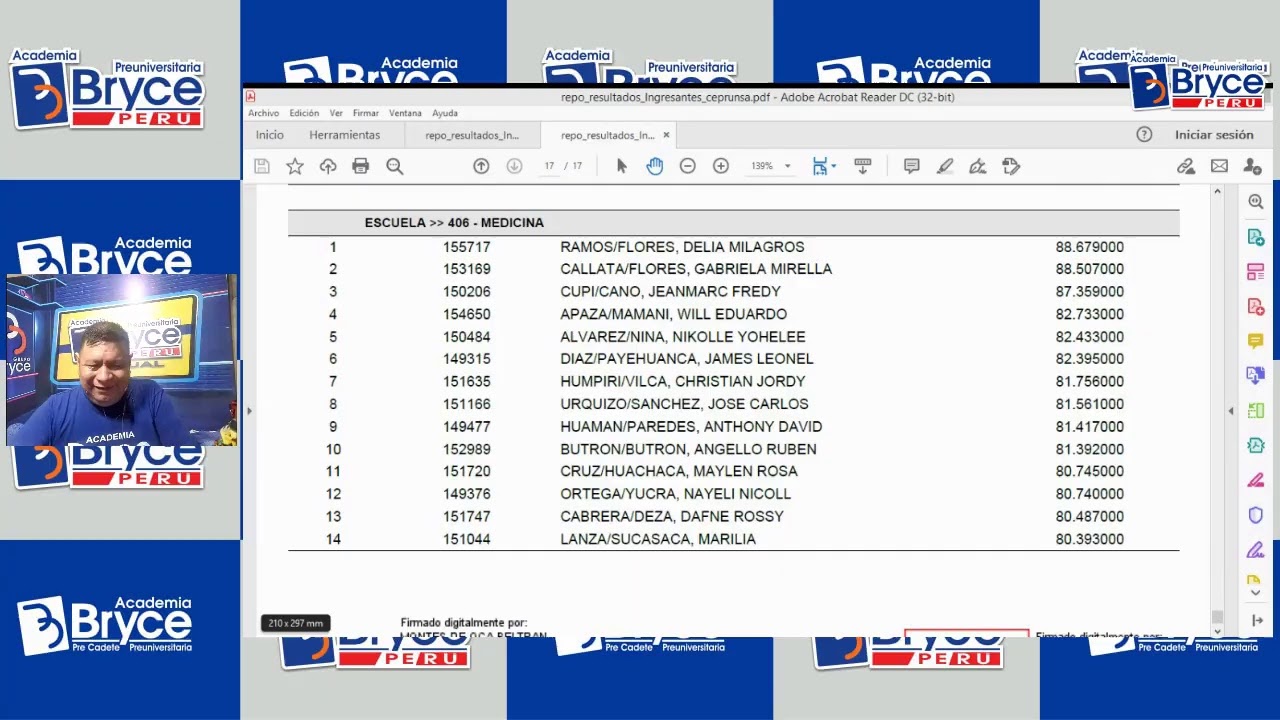The height and width of the screenshot is (720, 1280).
Task: Click the Create PDF sidebar icon
Action: pyautogui.click(x=1256, y=306)
